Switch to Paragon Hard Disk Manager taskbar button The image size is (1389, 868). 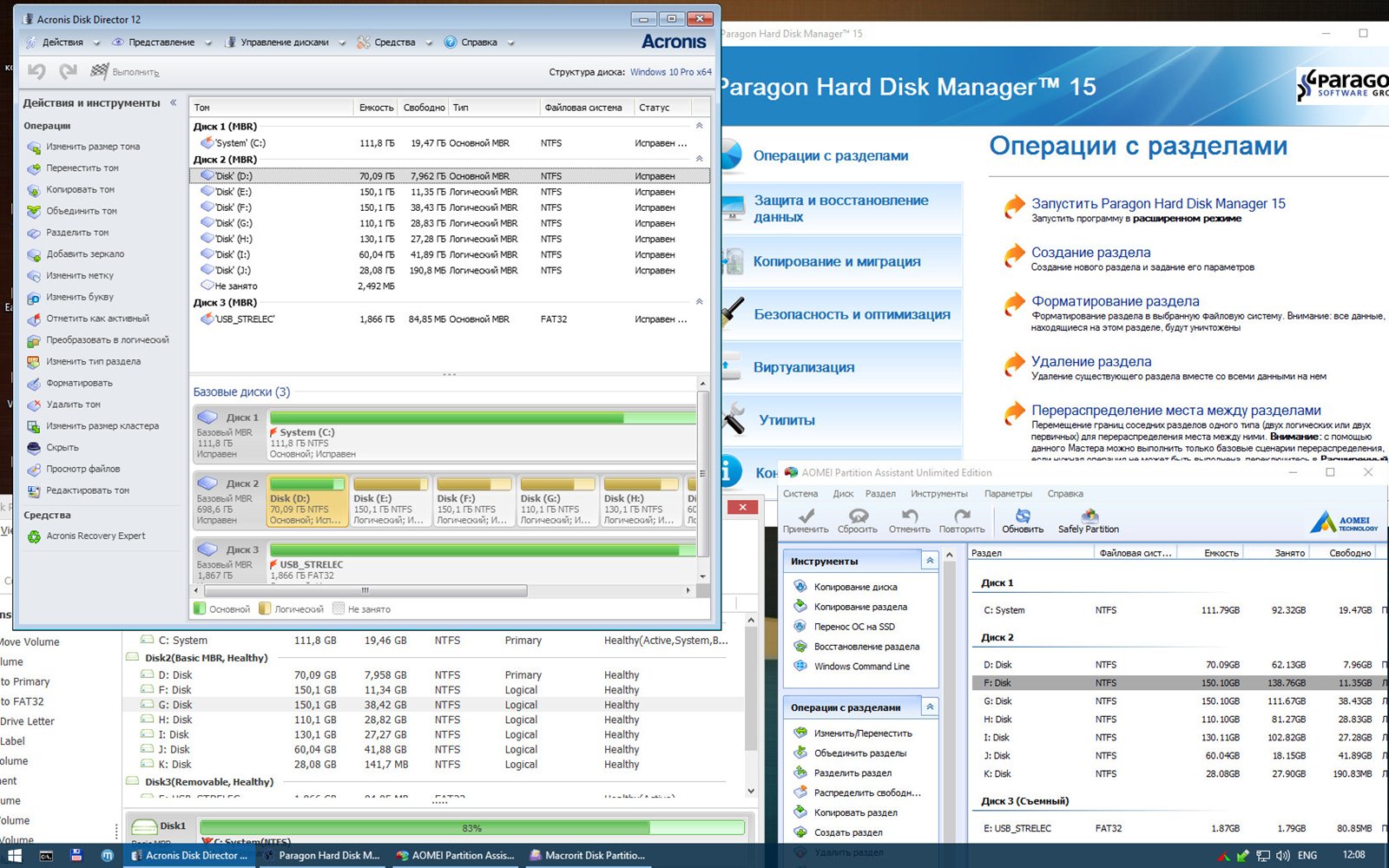point(321,855)
